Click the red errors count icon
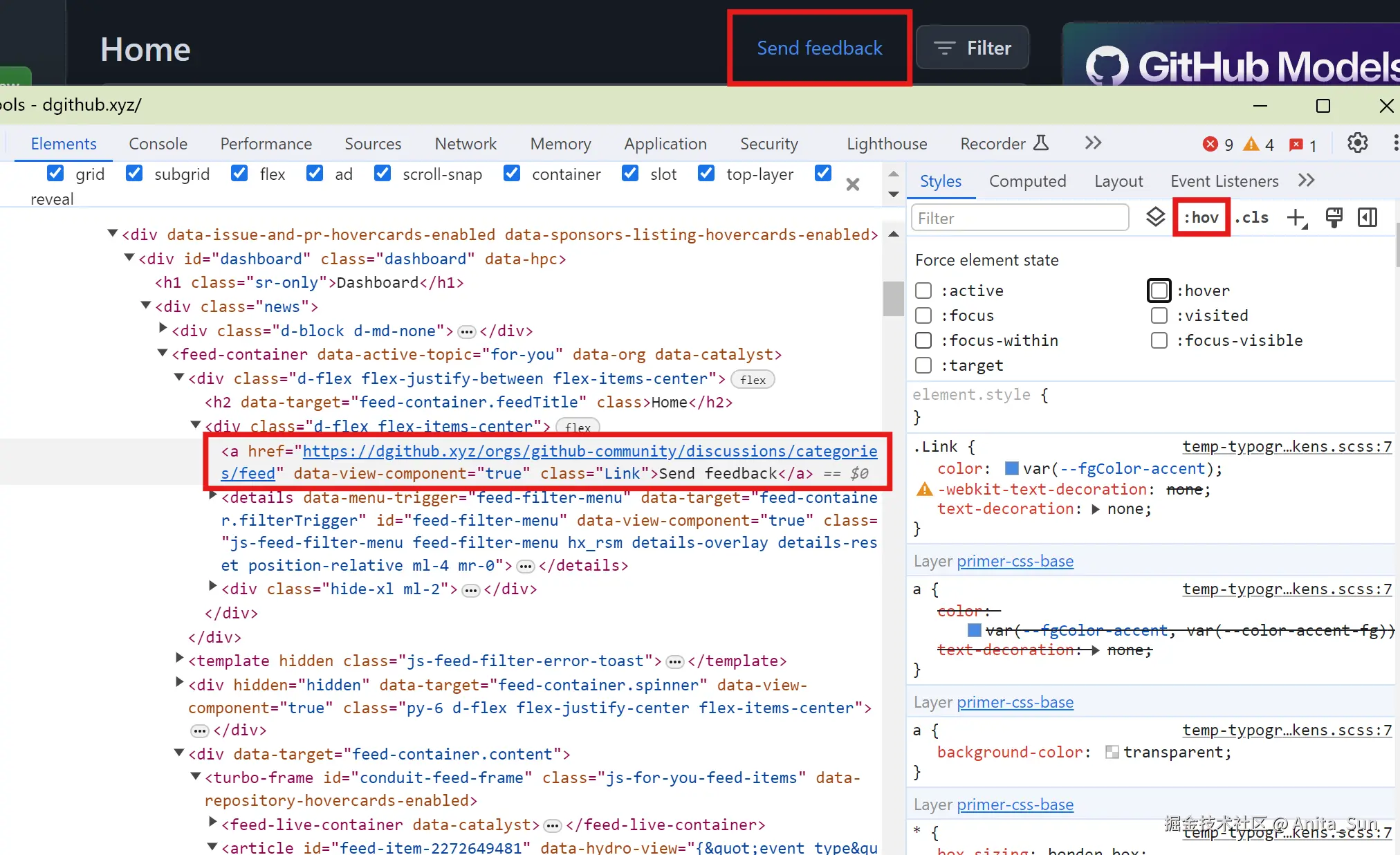This screenshot has height=855, width=1400. 1210,144
